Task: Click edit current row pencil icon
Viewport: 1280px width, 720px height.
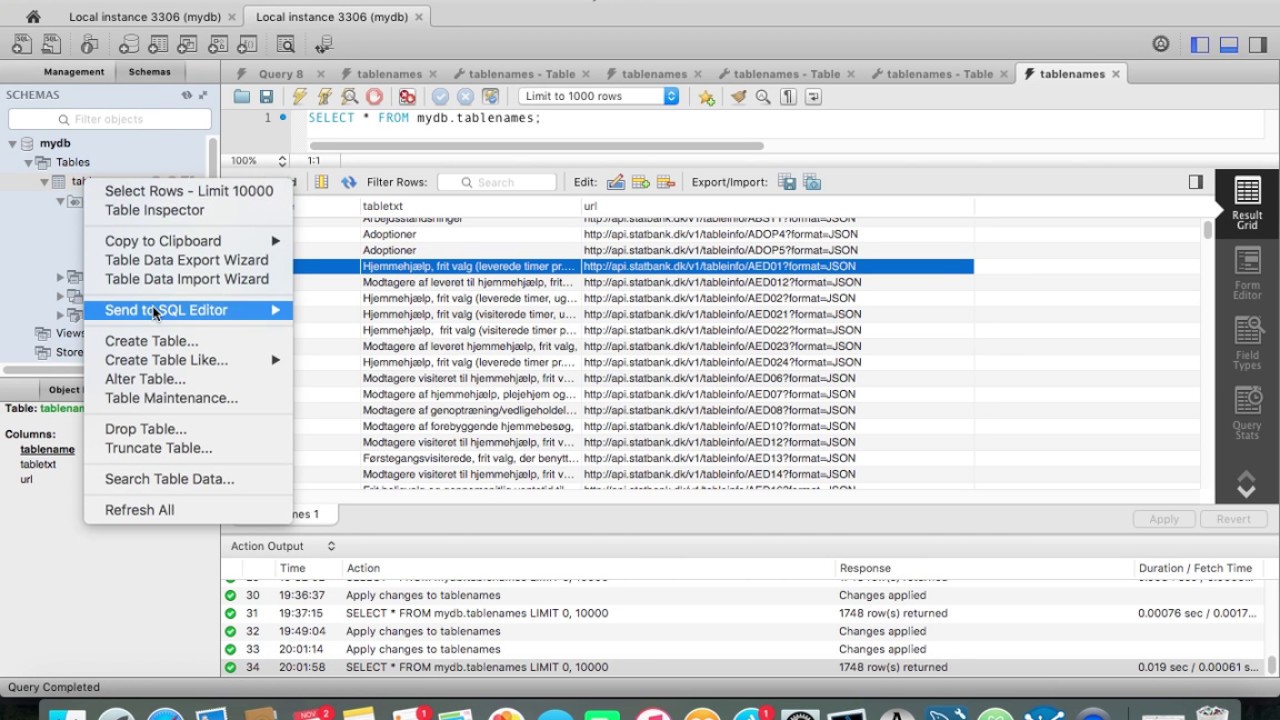Action: tap(616, 182)
